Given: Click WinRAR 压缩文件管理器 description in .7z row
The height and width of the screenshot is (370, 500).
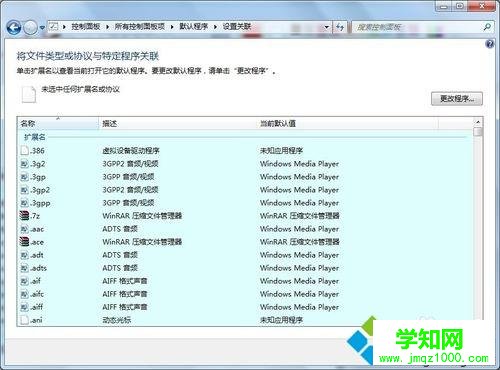Looking at the screenshot, I should [142, 216].
